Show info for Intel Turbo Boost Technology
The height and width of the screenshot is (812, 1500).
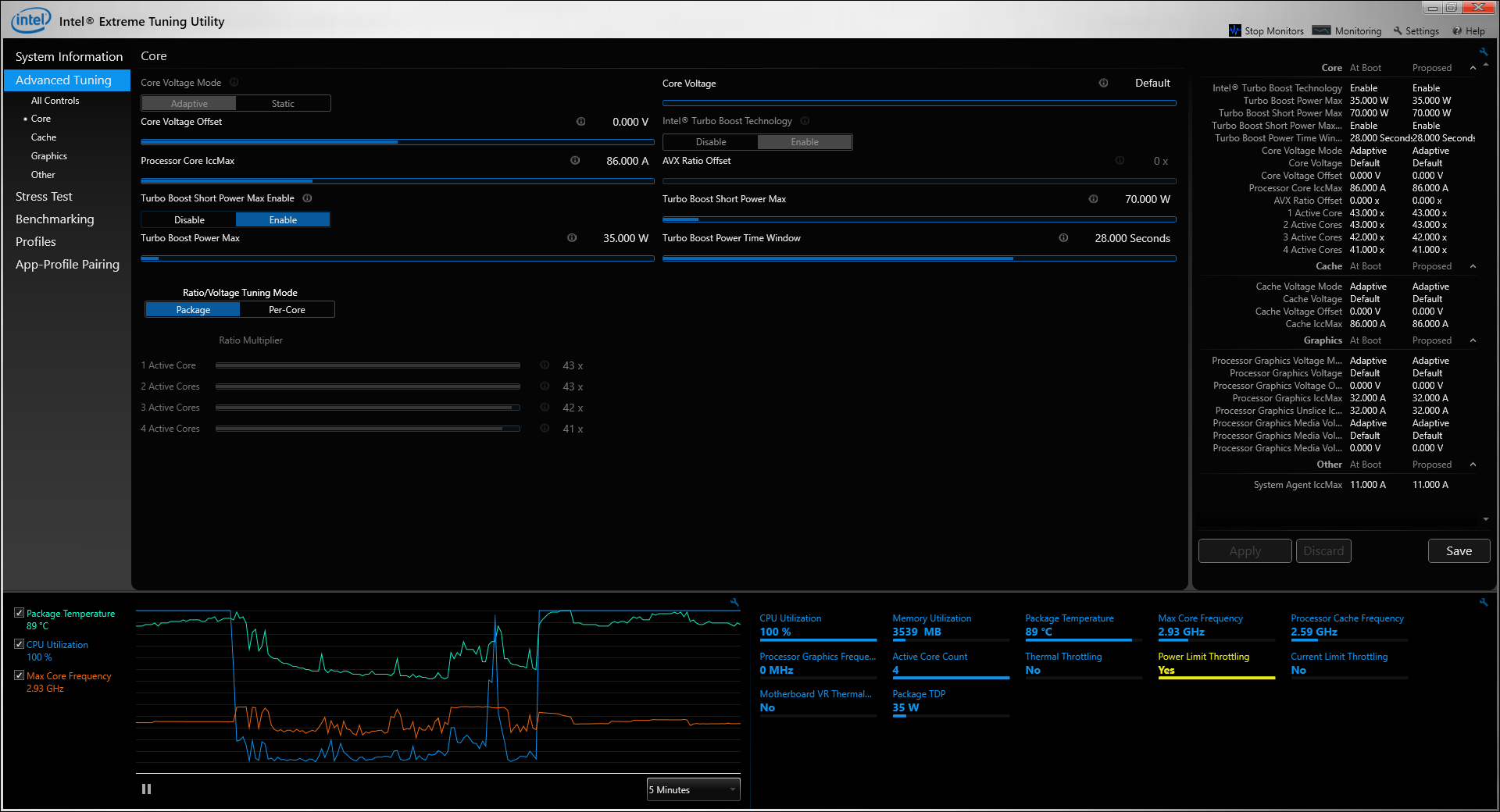[805, 120]
